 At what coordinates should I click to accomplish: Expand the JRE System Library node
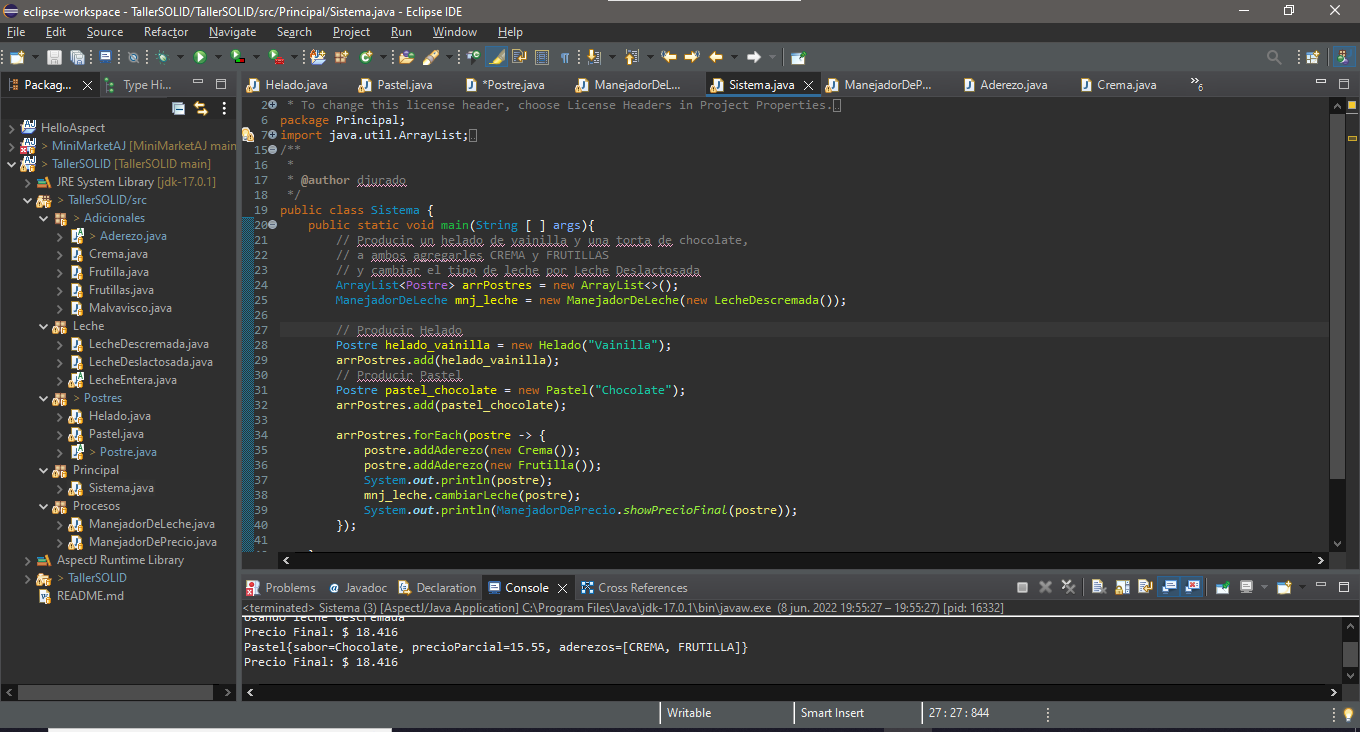click(28, 182)
